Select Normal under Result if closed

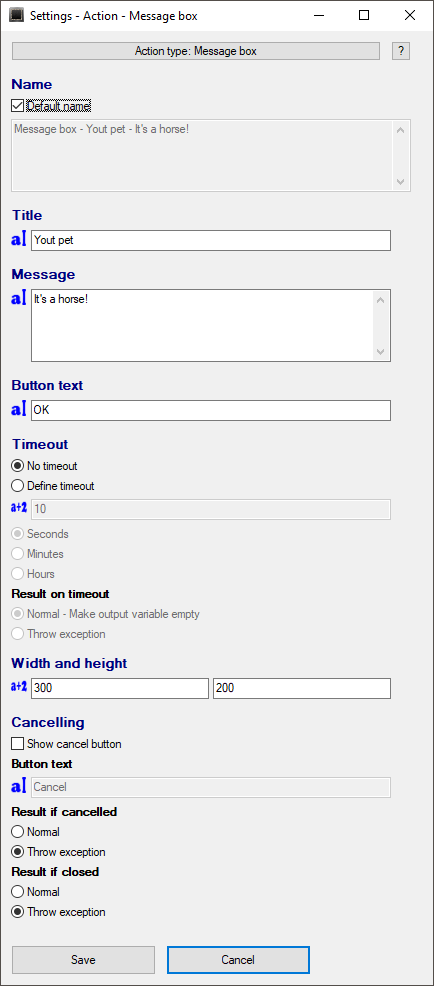coord(18,892)
